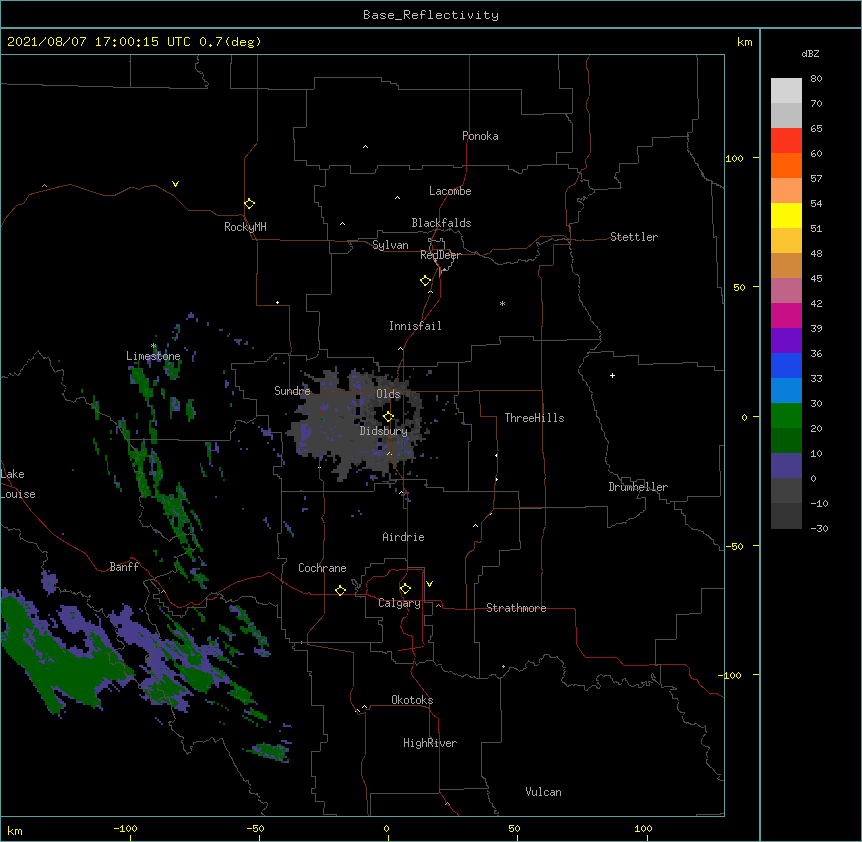Click the Sylvan label
The width and height of the screenshot is (862, 842).
pos(390,245)
